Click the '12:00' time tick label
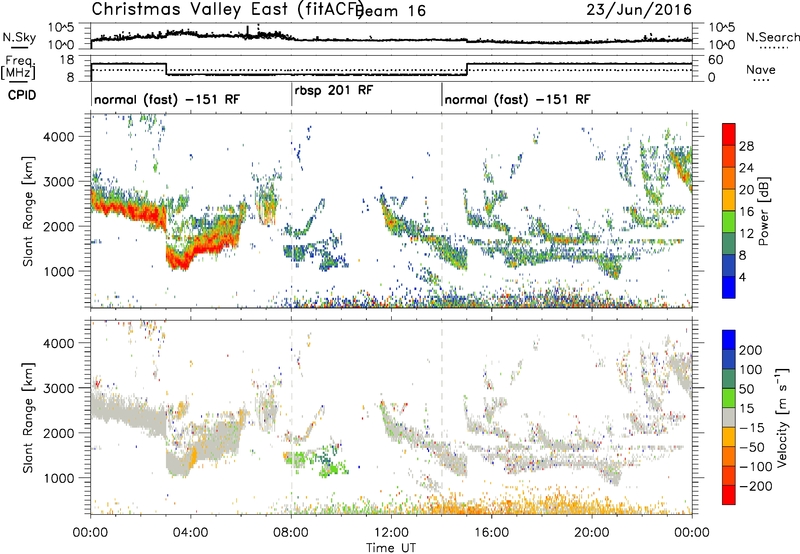800x554 pixels. (391, 533)
